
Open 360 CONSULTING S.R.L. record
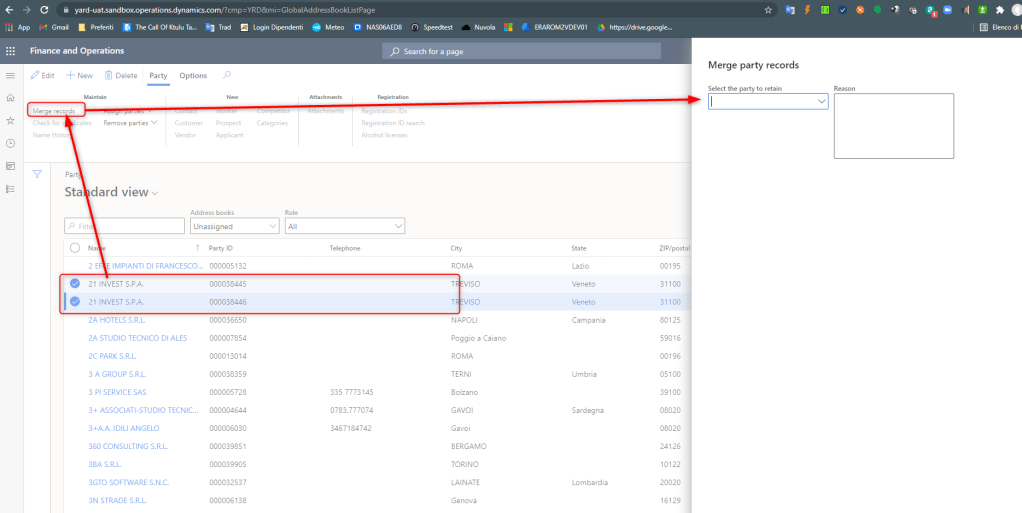128,447
